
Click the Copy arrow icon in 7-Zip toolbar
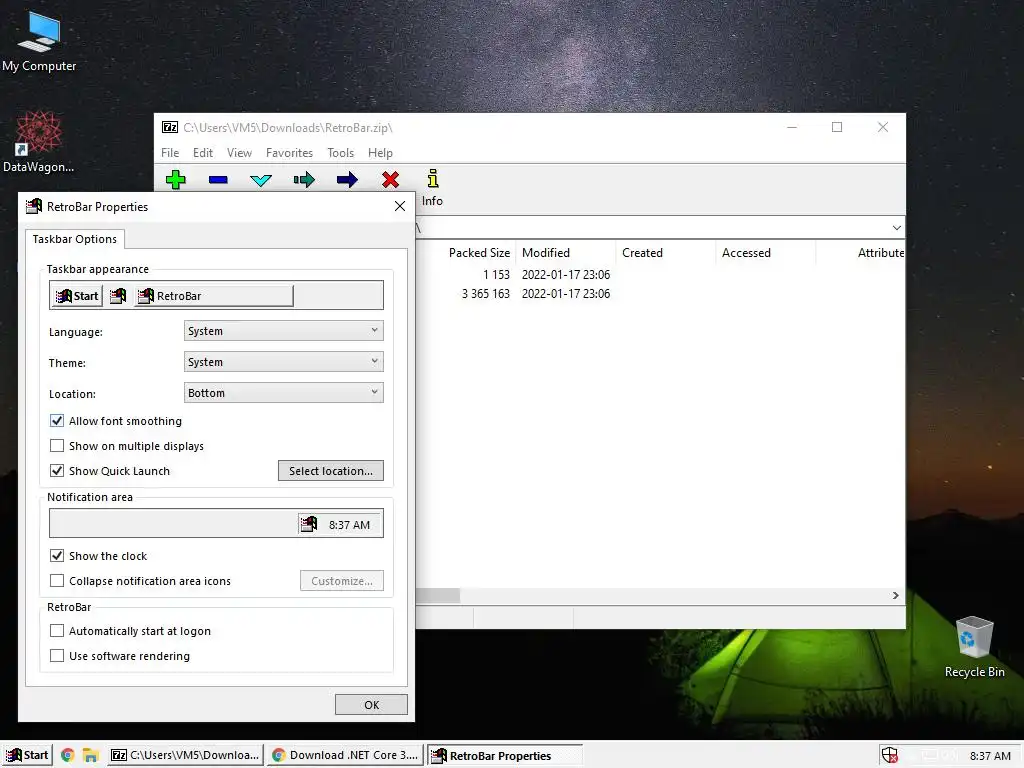[x=304, y=180]
